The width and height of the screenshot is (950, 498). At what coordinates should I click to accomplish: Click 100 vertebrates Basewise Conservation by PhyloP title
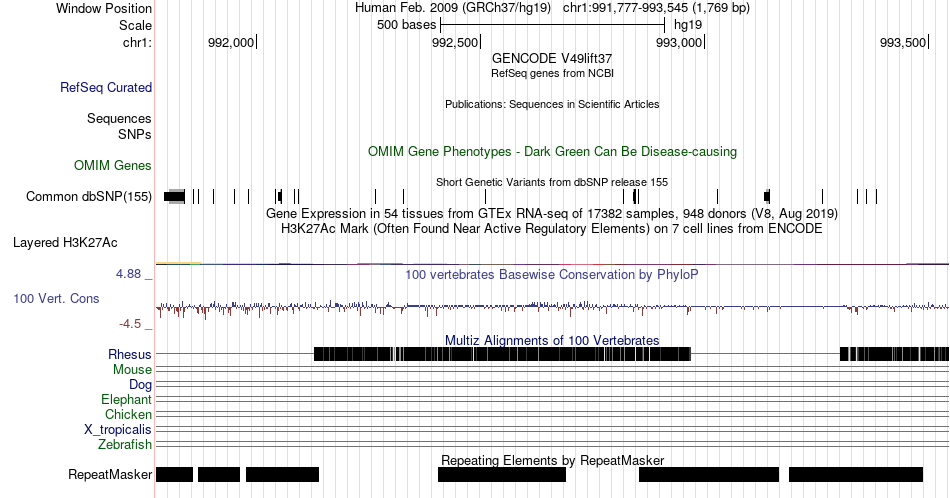click(552, 274)
